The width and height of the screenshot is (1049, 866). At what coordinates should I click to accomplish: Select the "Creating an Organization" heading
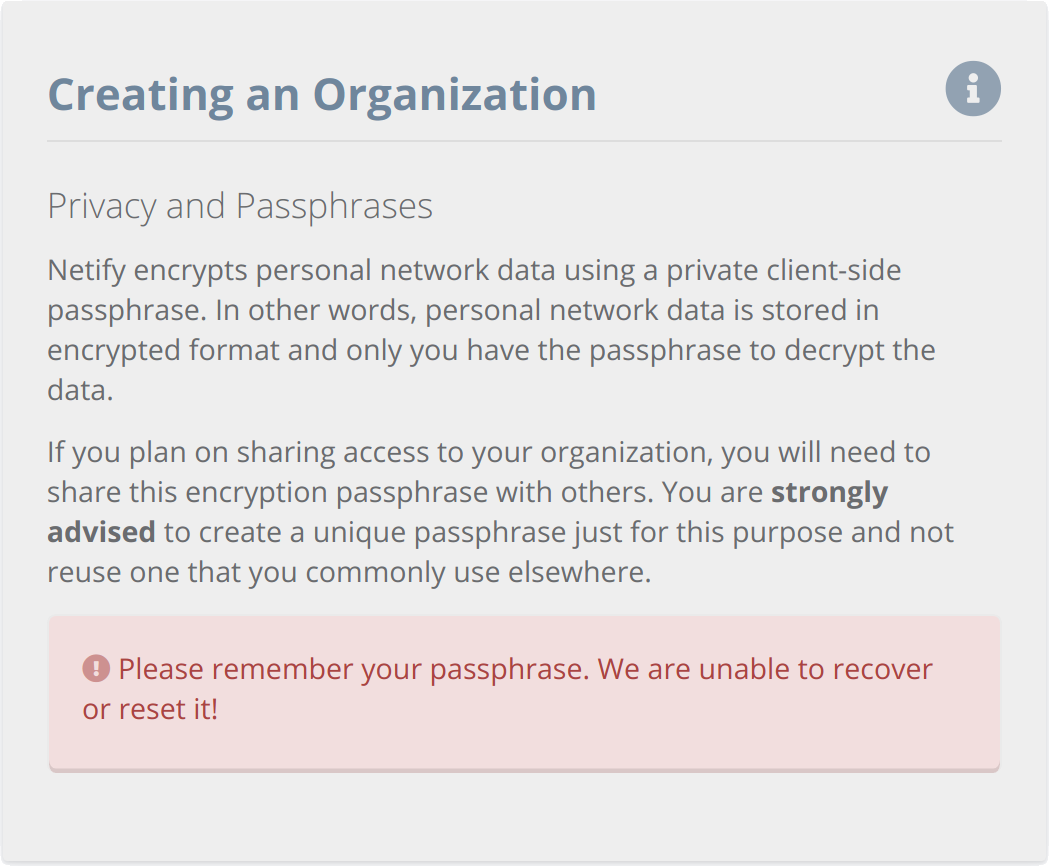pyautogui.click(x=322, y=94)
